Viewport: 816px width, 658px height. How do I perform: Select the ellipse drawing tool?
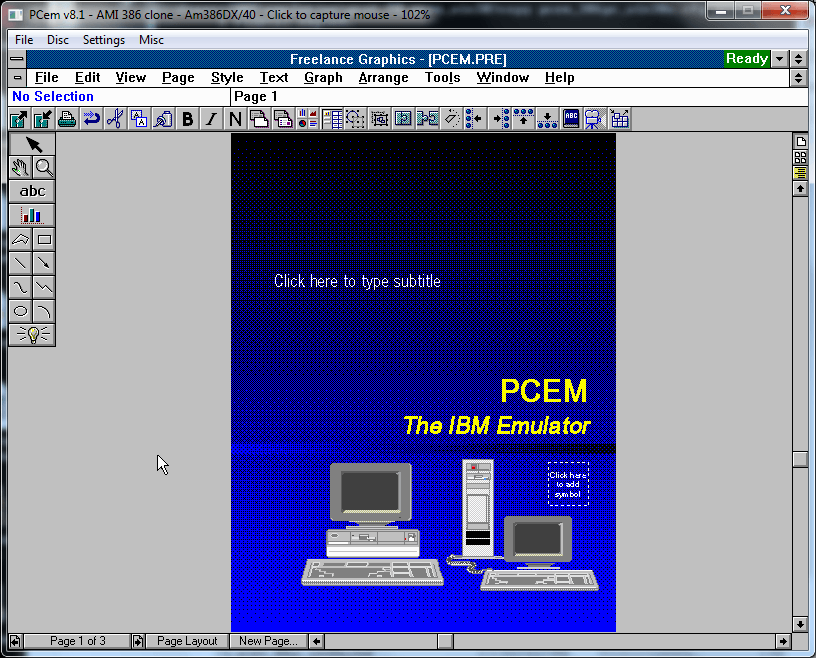20,311
